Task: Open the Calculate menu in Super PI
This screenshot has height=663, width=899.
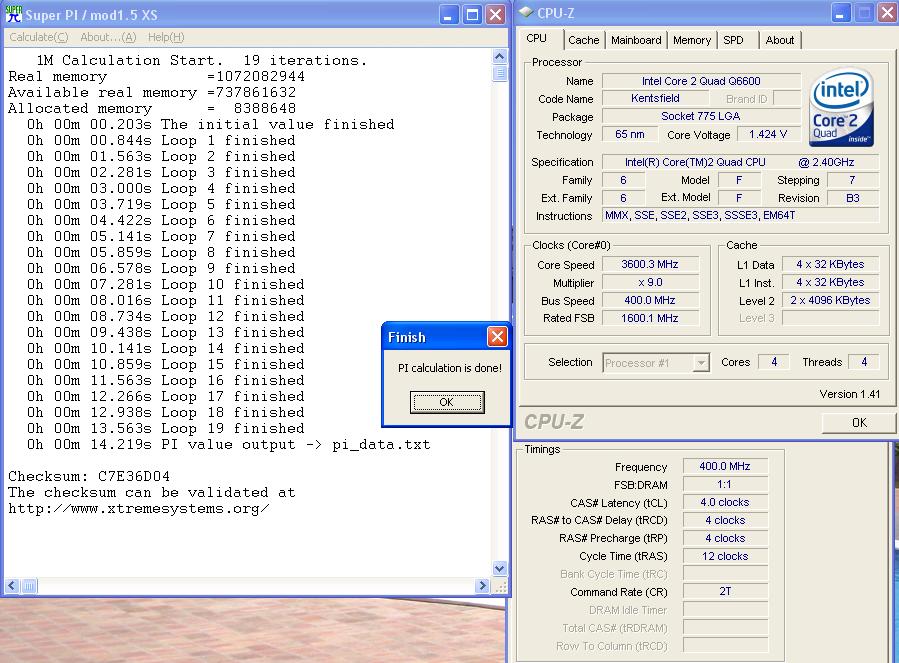Action: (38, 37)
